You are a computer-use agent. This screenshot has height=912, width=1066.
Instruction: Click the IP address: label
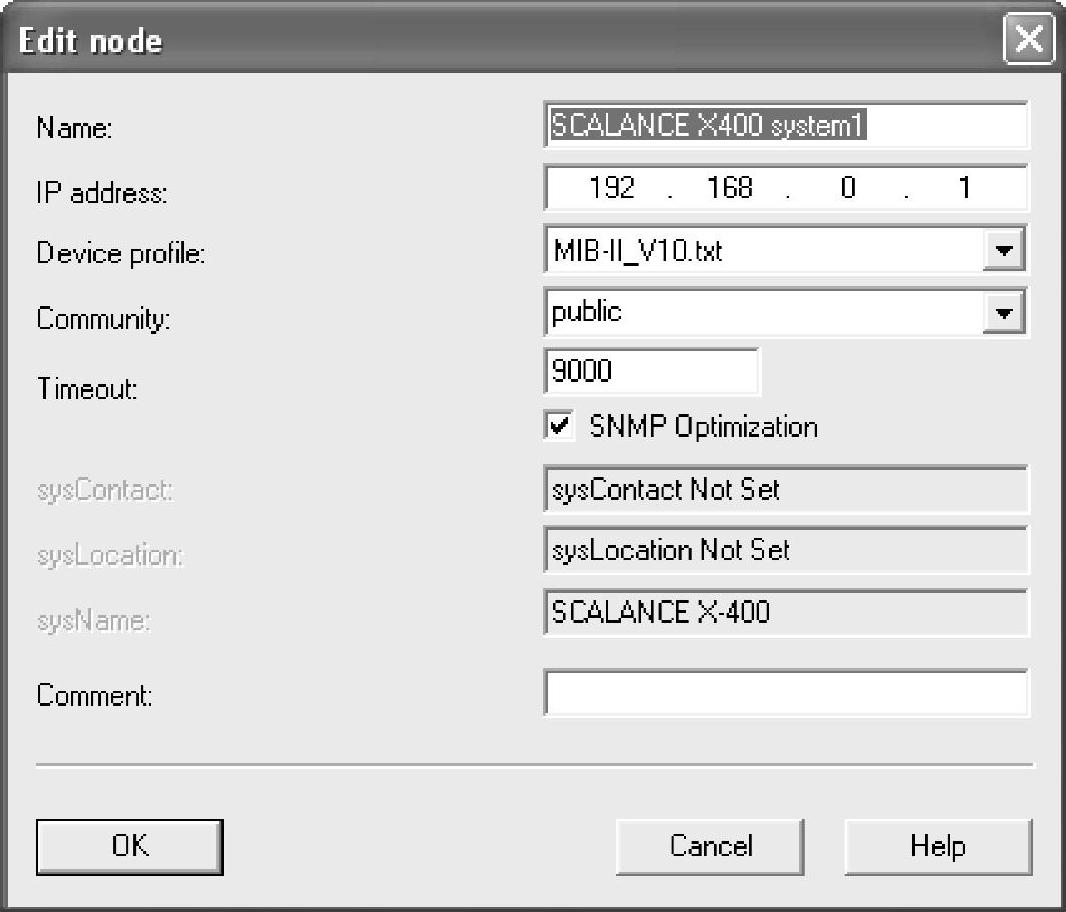click(x=102, y=193)
